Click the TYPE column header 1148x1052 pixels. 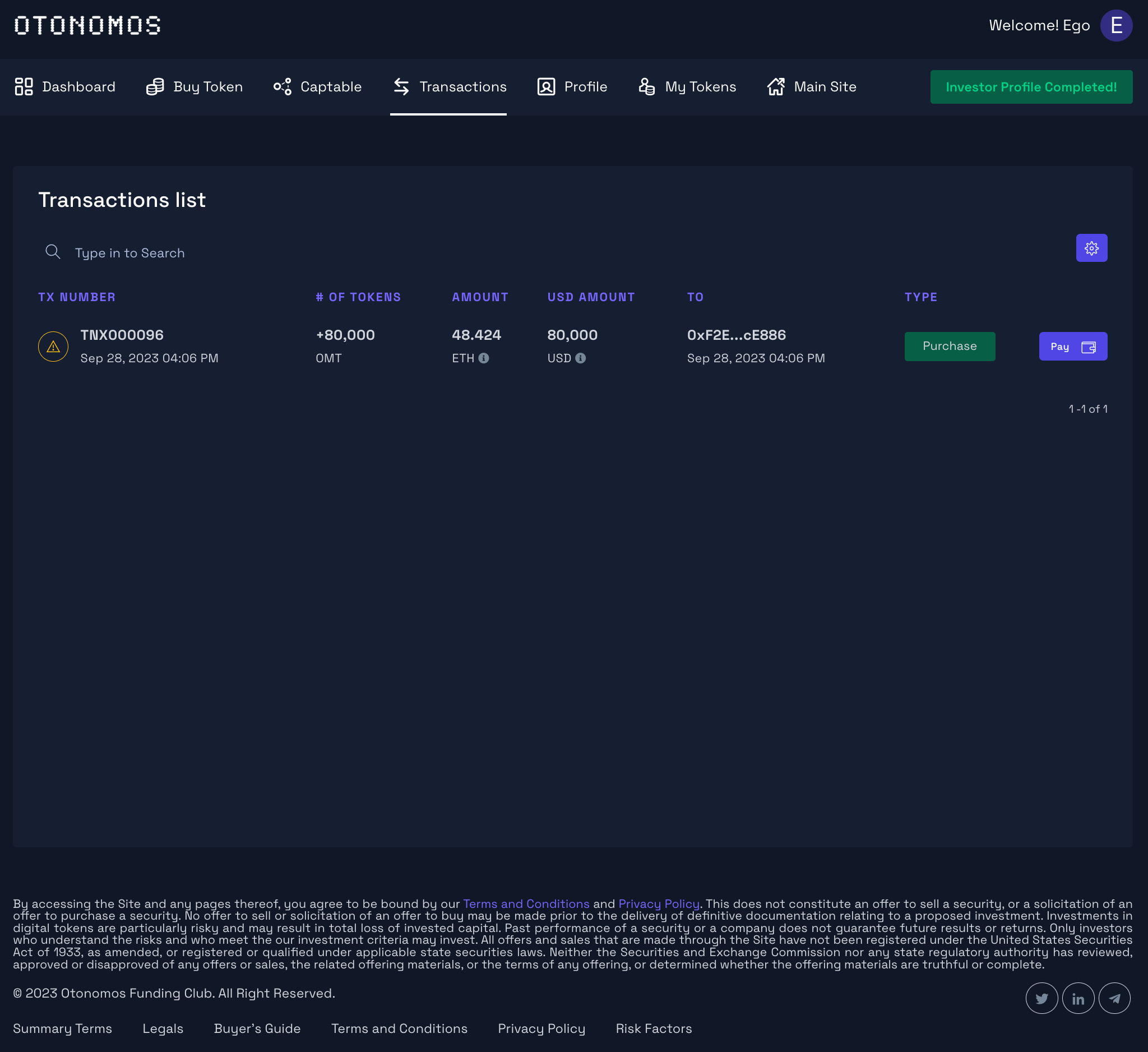point(920,297)
